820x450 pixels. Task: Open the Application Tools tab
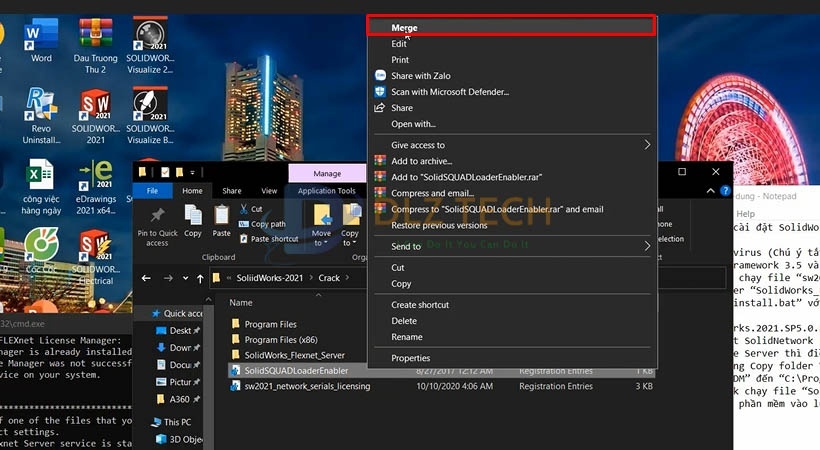327,191
